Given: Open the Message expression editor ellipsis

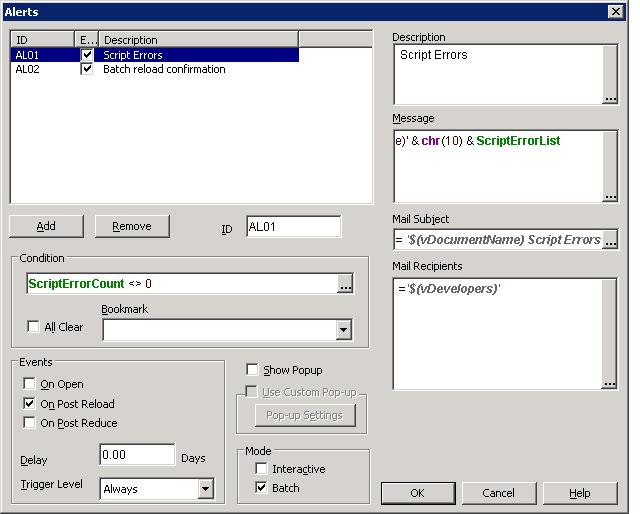Looking at the screenshot, I should pyautogui.click(x=610, y=197).
